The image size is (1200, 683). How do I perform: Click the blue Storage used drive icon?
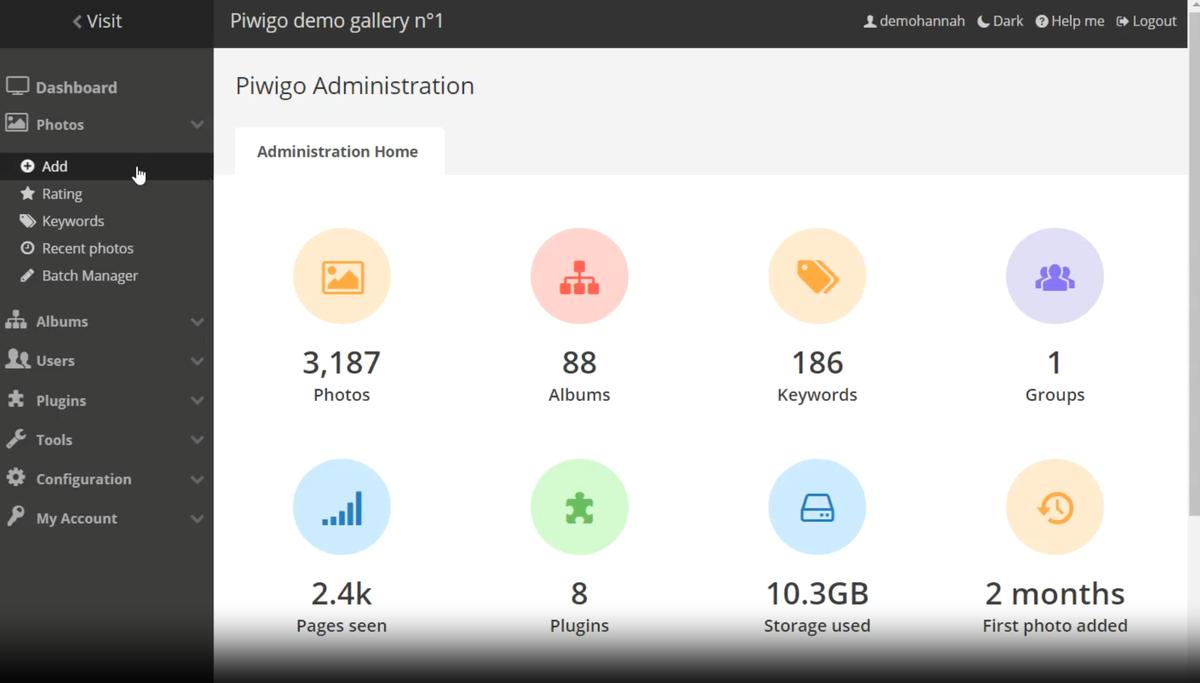(x=817, y=508)
